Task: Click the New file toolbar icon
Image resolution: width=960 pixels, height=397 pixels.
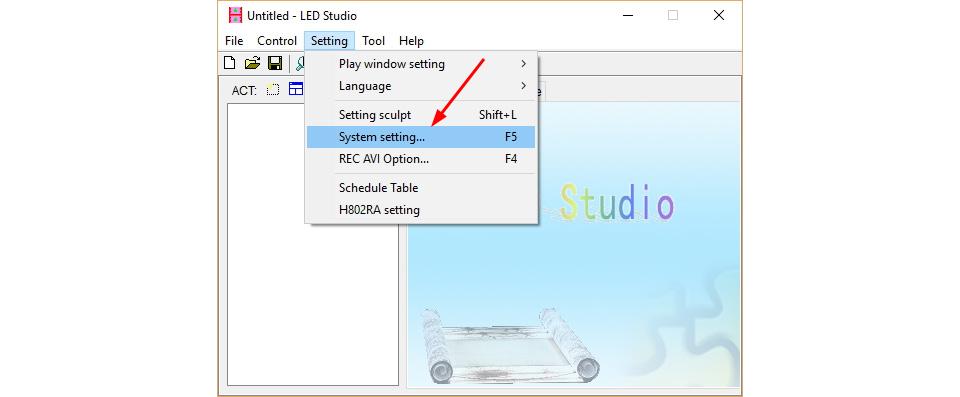Action: [230, 62]
